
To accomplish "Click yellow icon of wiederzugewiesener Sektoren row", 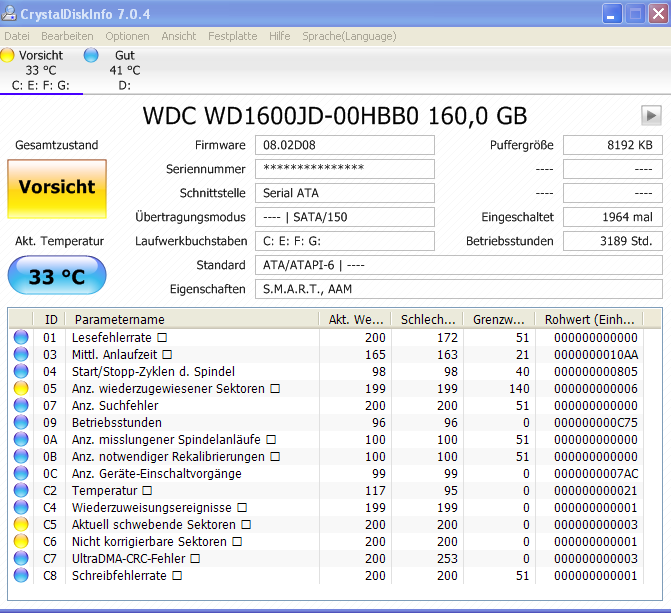I will [21, 389].
